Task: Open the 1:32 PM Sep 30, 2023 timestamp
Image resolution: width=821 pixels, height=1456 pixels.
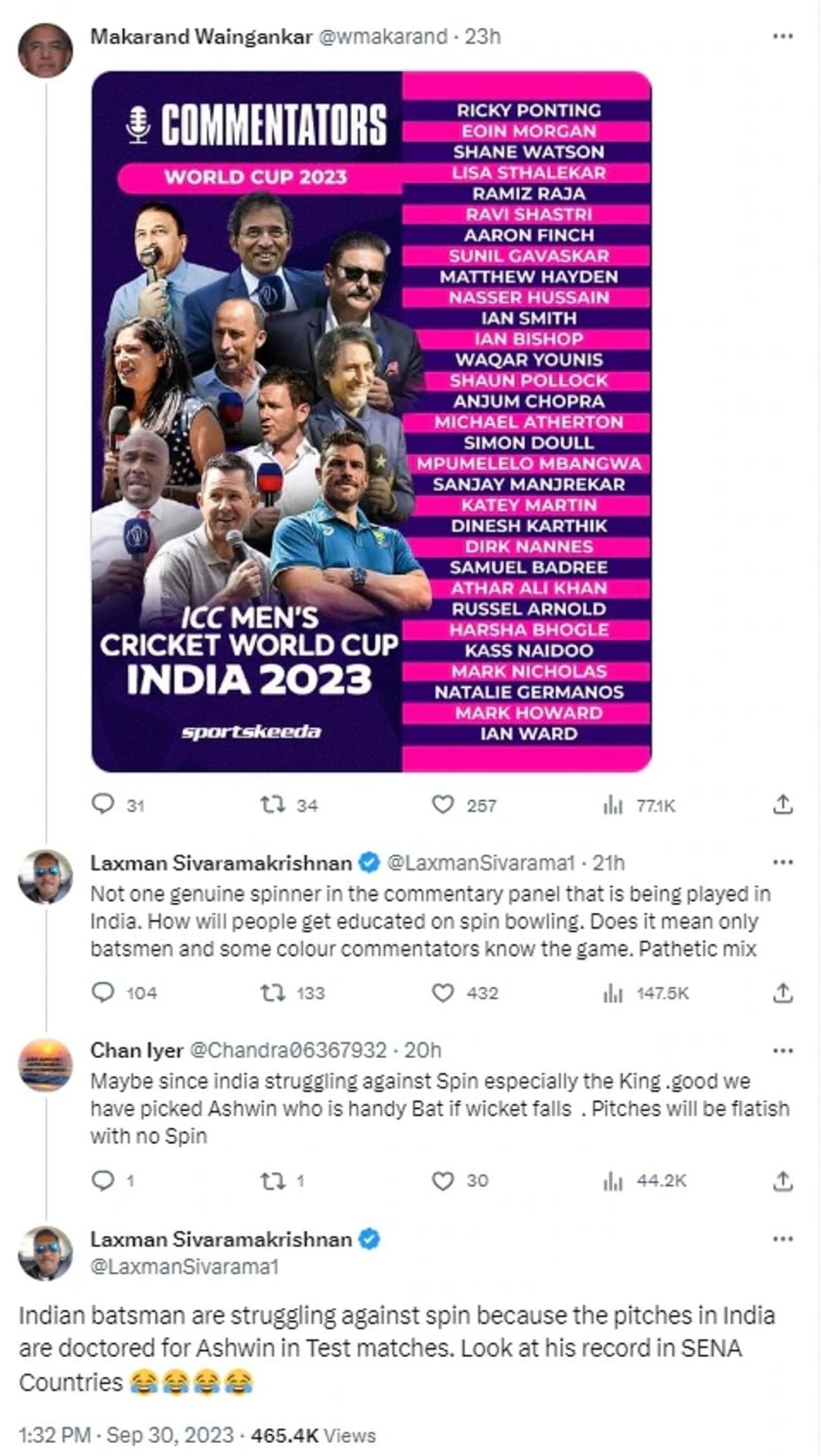Action: (x=126, y=1435)
